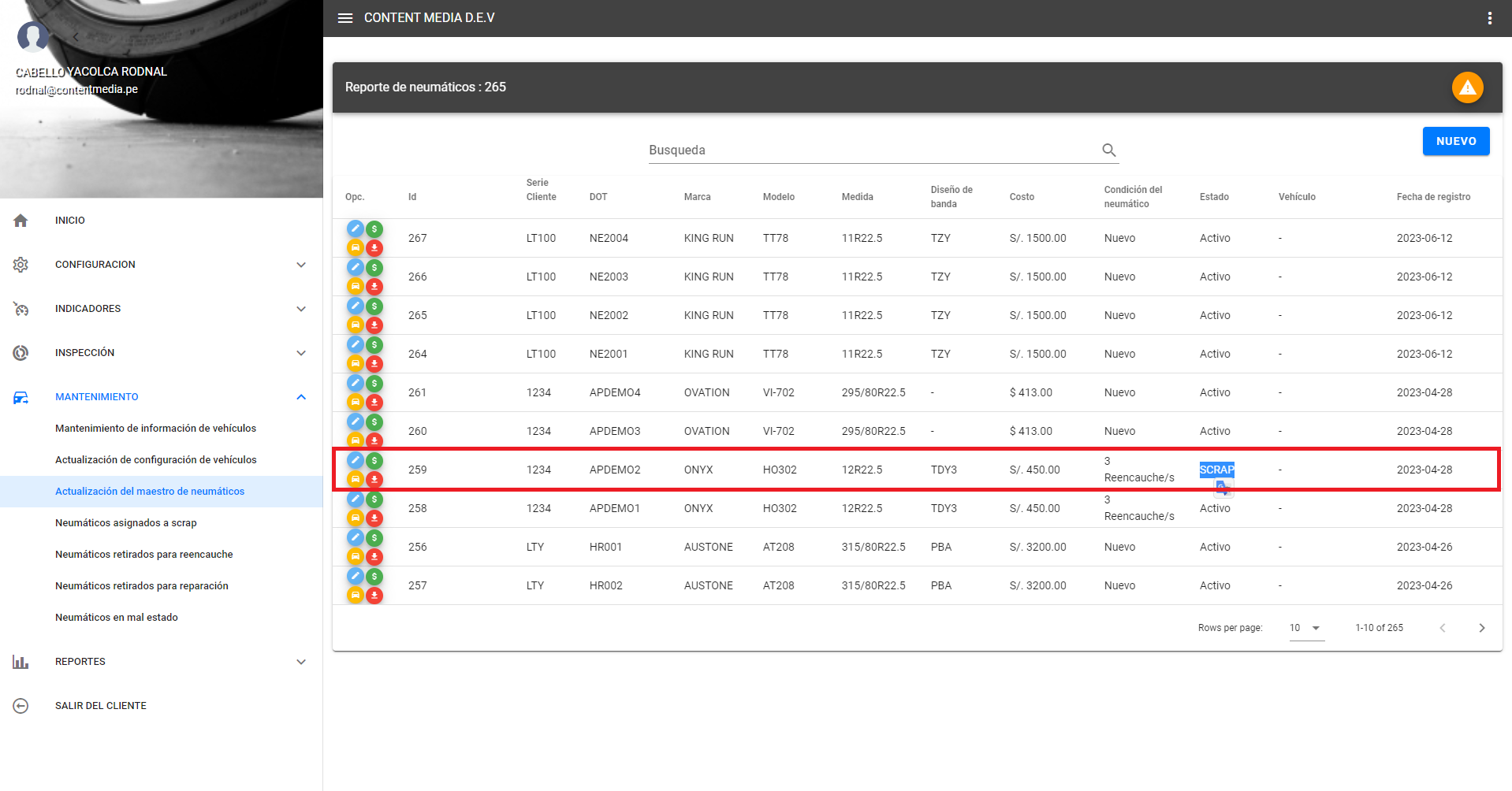Click the search magnifier icon
Screen dimensions: 1512x791
pos(1108,150)
